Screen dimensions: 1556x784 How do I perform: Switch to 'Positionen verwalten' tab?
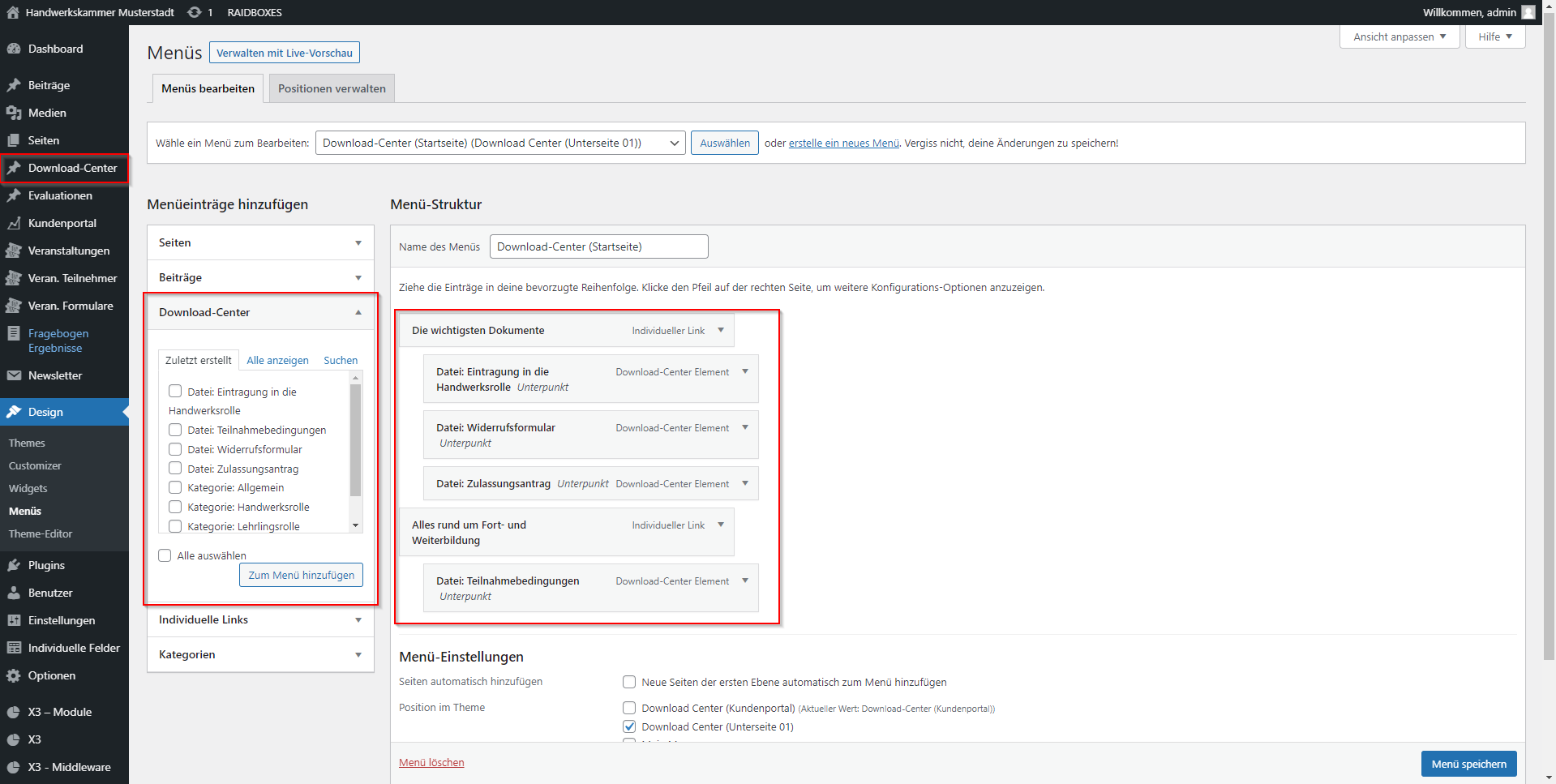click(x=332, y=88)
